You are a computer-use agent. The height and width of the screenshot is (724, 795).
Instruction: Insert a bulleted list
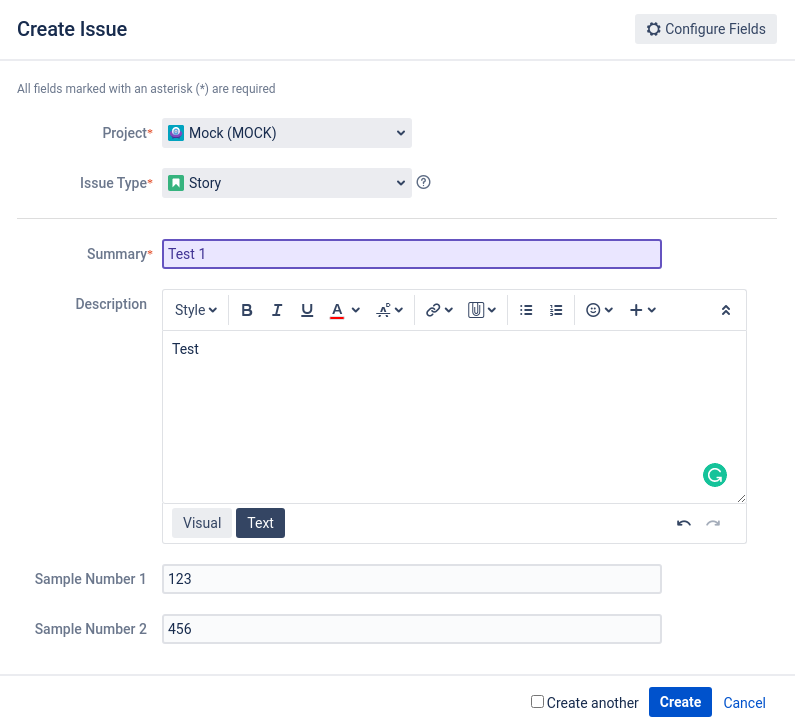point(526,310)
